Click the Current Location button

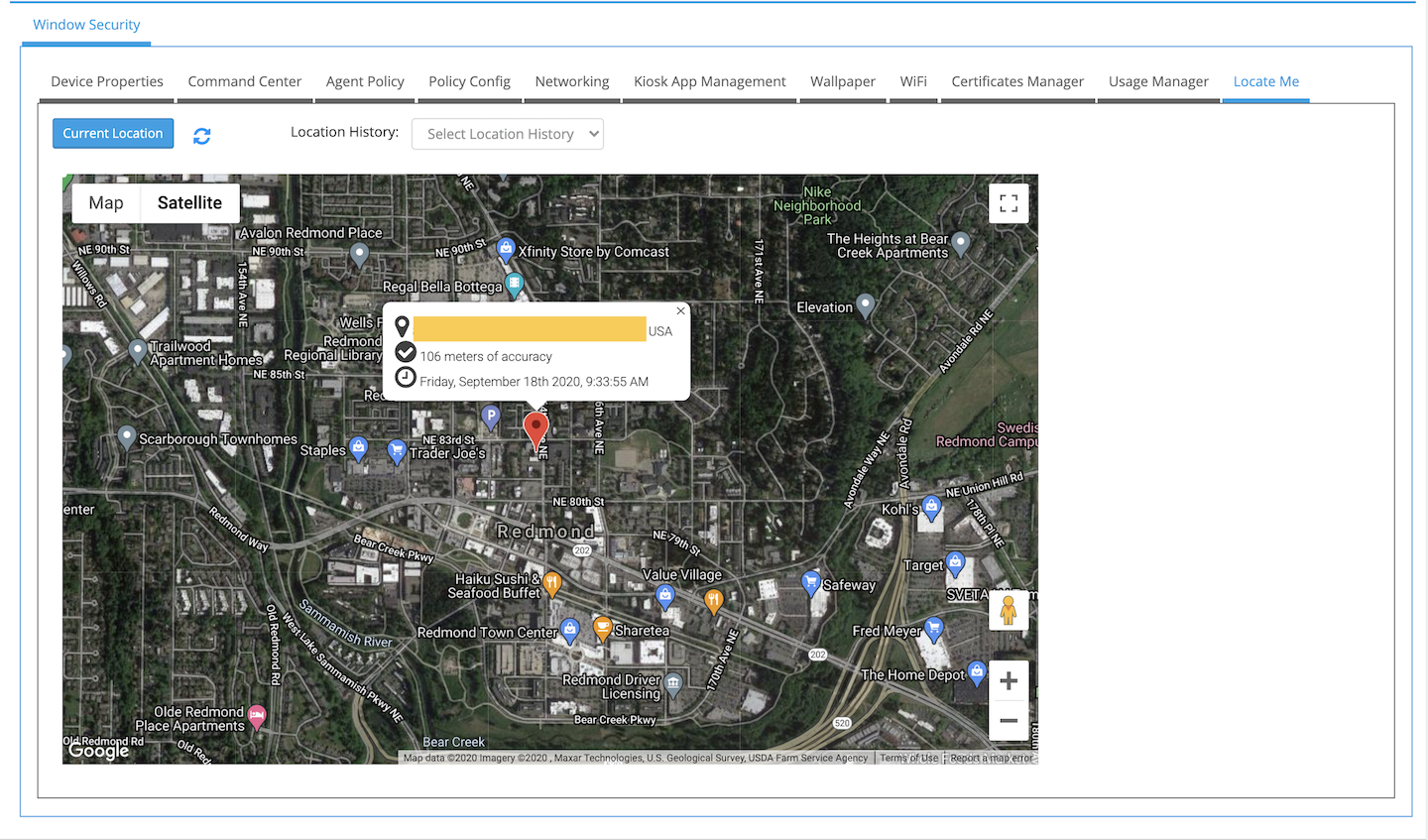coord(113,133)
